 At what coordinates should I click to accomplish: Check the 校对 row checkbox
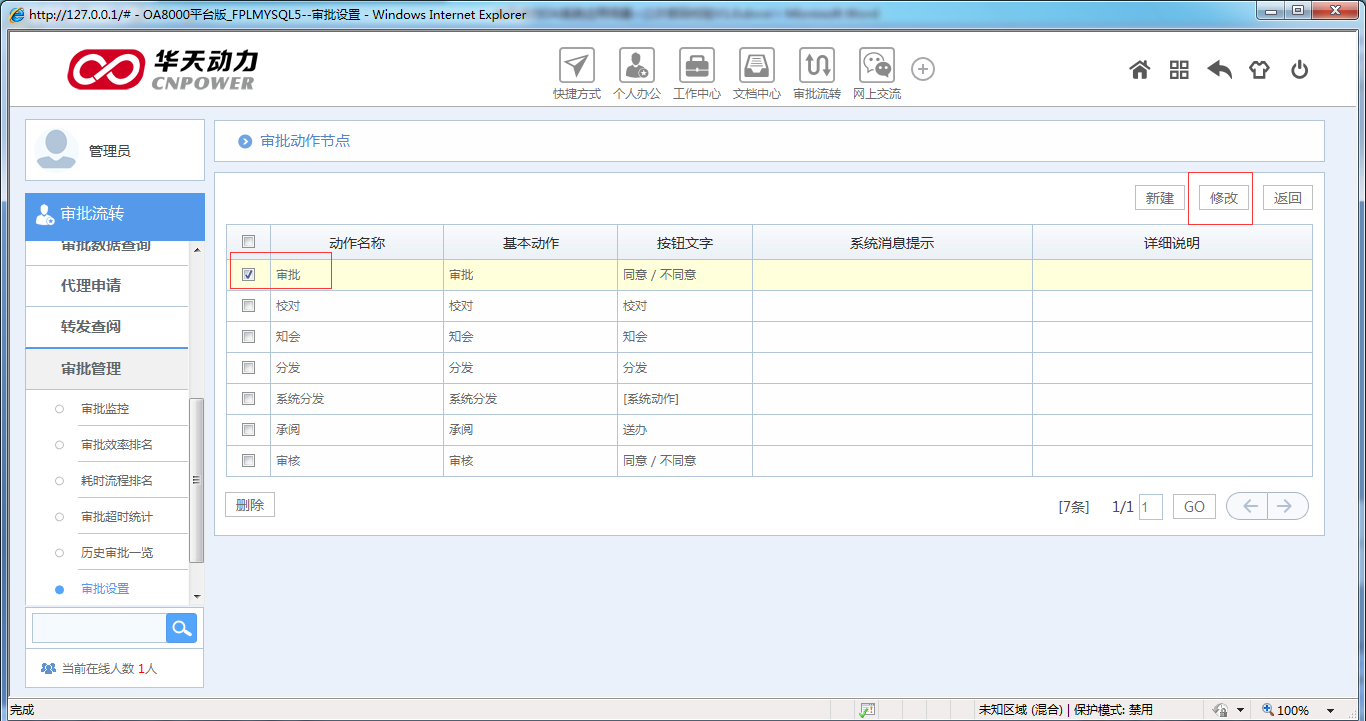[248, 304]
